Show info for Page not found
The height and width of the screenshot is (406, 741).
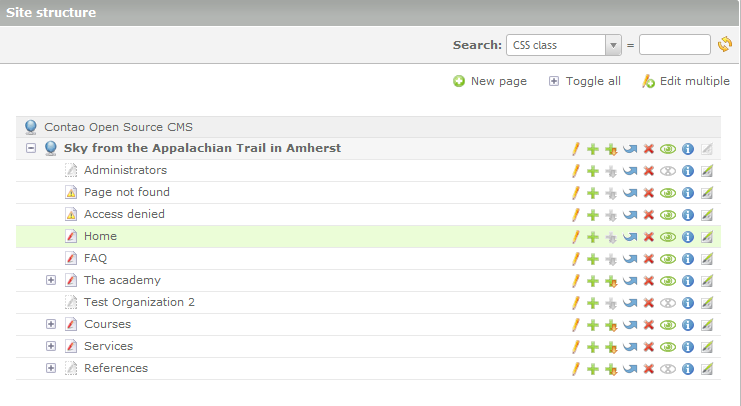tap(688, 193)
